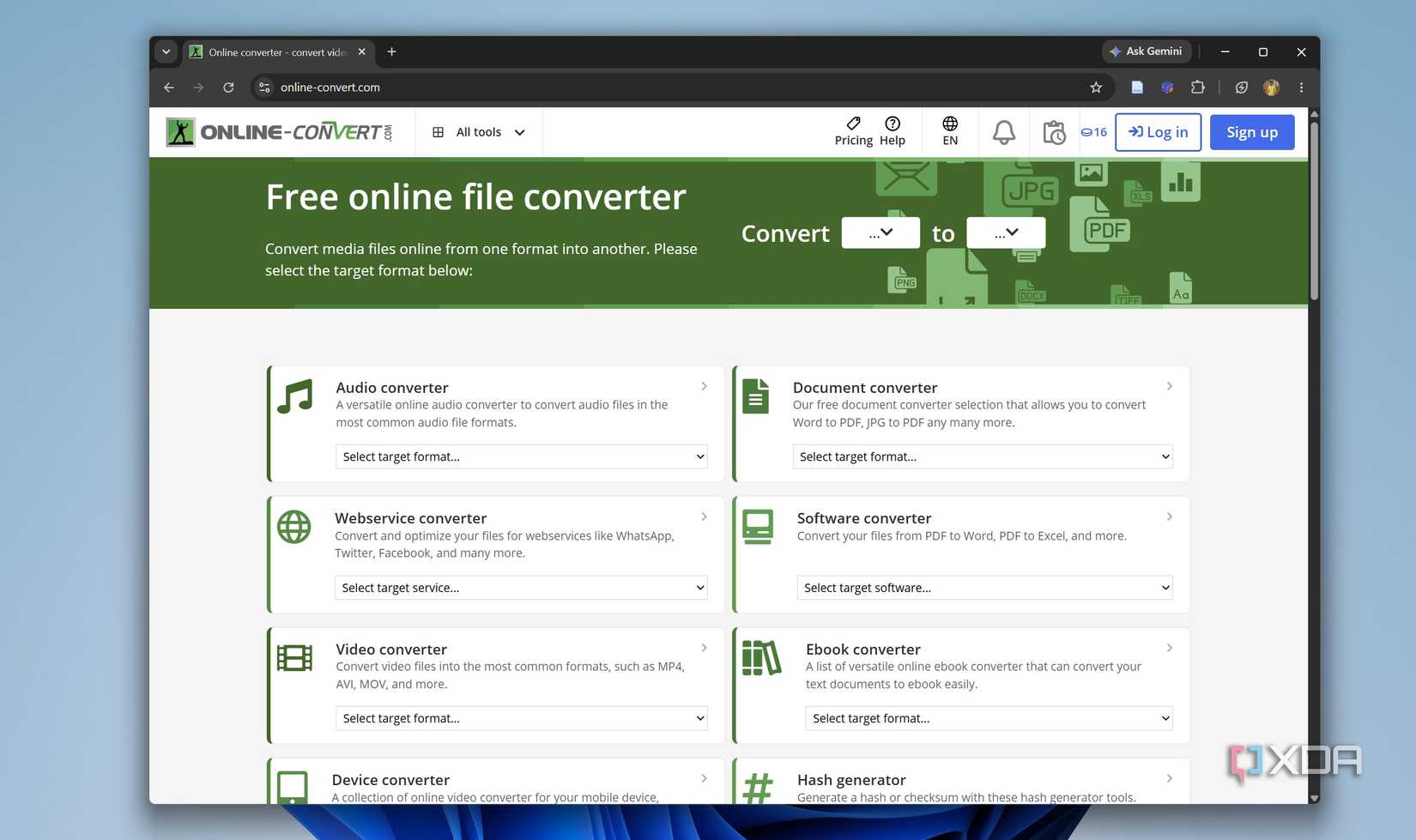Open Webservice 'Select target service' dropdown
Image resolution: width=1416 pixels, height=840 pixels.
pyautogui.click(x=521, y=588)
